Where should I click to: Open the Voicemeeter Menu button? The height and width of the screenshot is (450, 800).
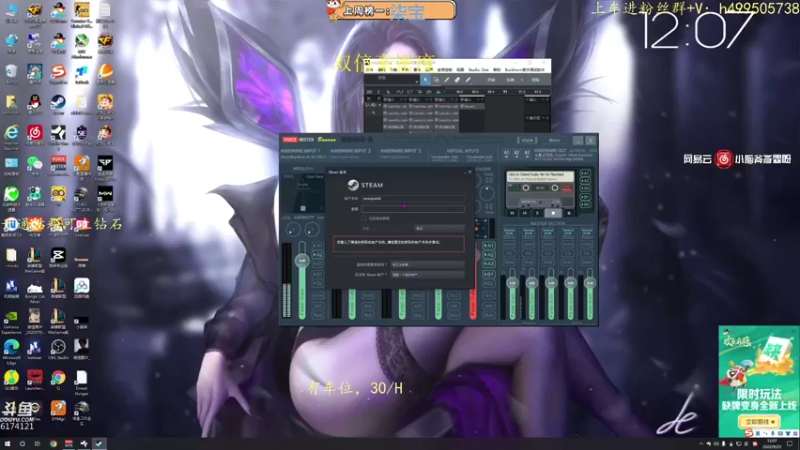555,140
